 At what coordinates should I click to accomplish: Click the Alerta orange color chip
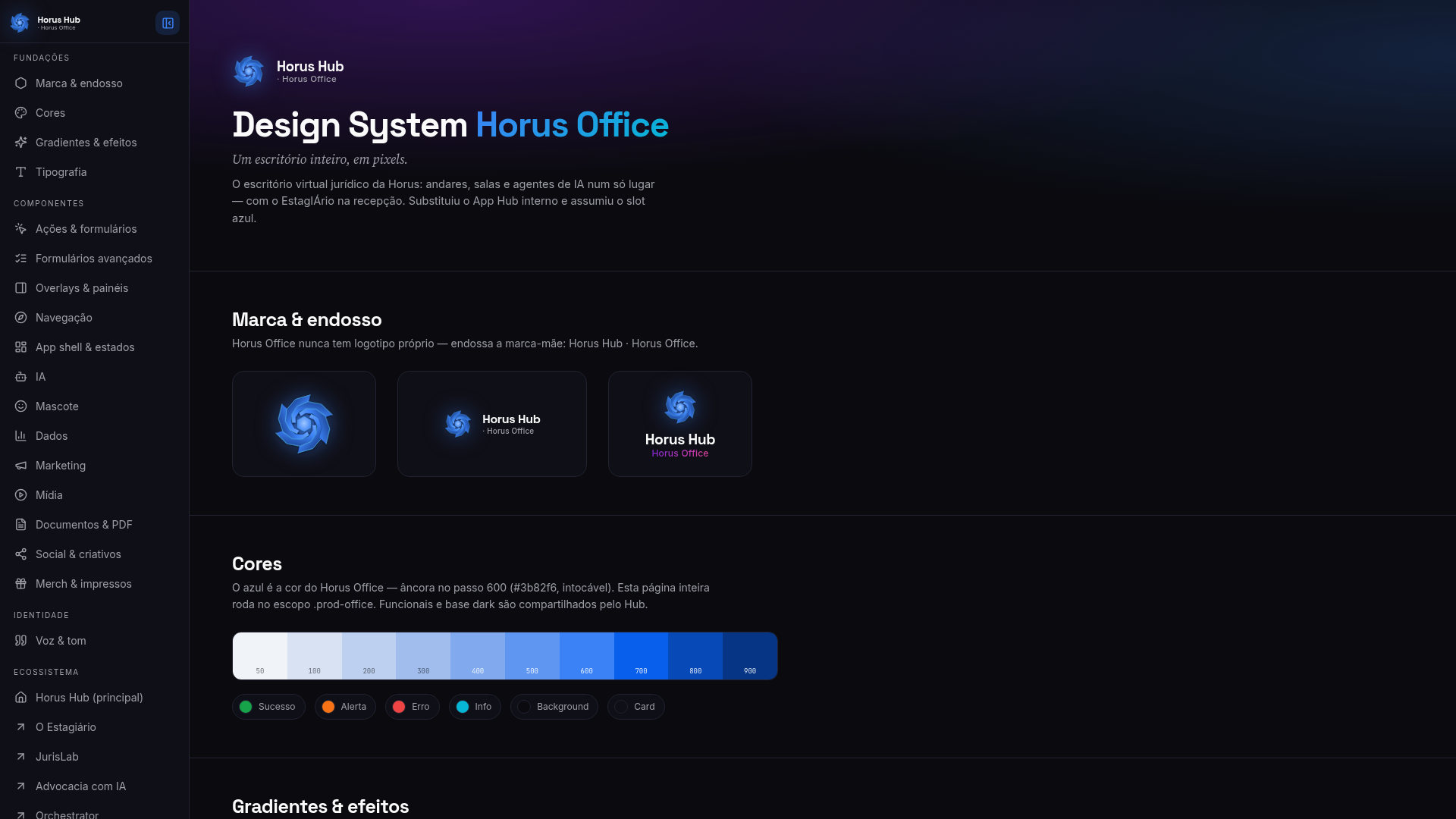click(345, 707)
